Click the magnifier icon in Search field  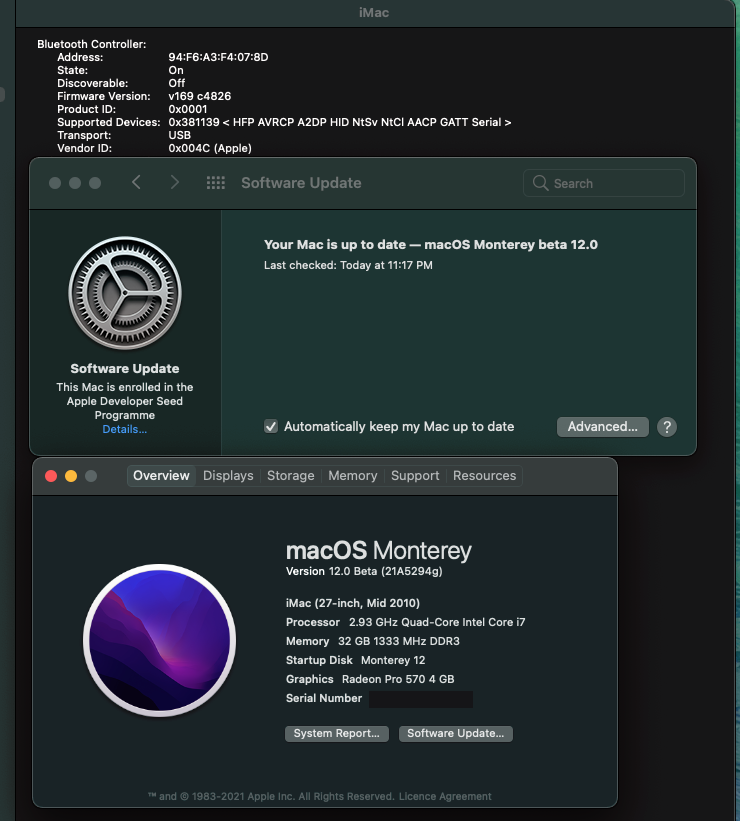pos(540,183)
